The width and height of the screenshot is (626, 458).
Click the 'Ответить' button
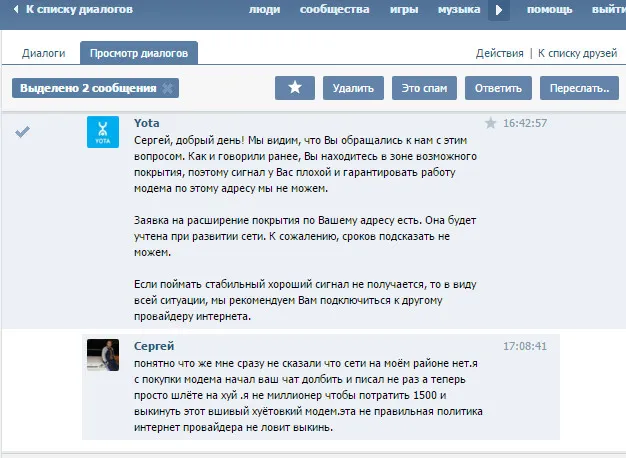pos(498,88)
